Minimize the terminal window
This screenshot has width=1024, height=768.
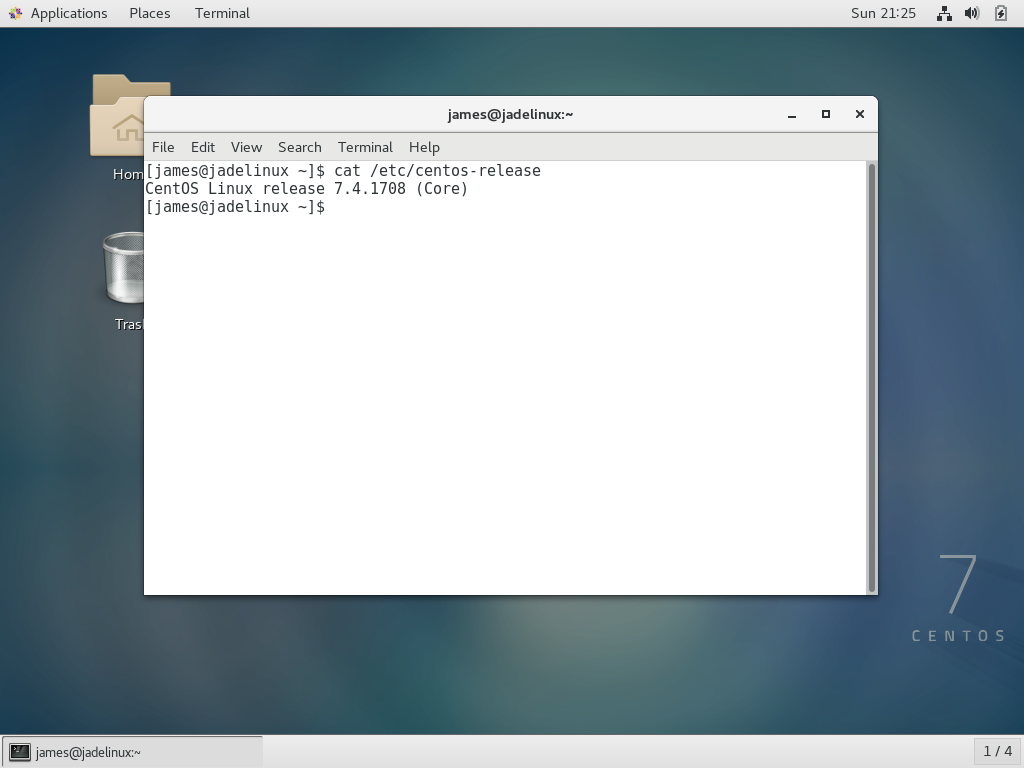coord(792,114)
